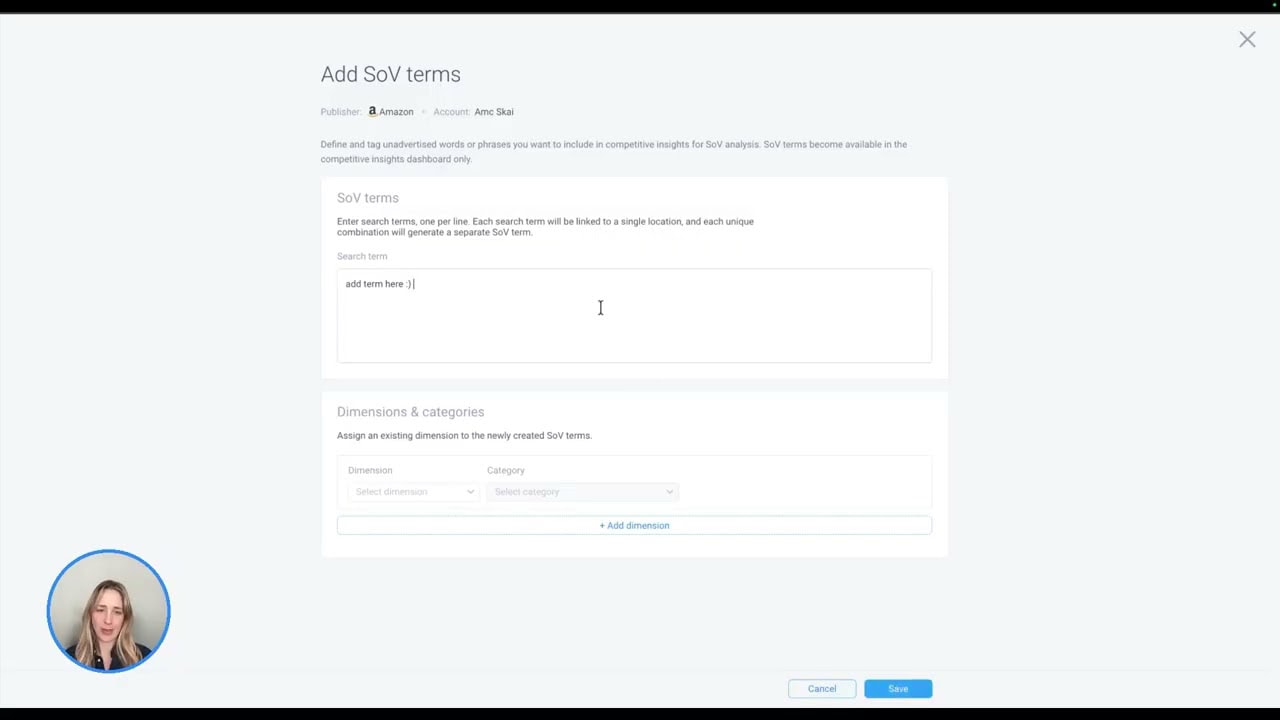The image size is (1280, 720).
Task: Save the SoV terms
Action: (x=898, y=689)
